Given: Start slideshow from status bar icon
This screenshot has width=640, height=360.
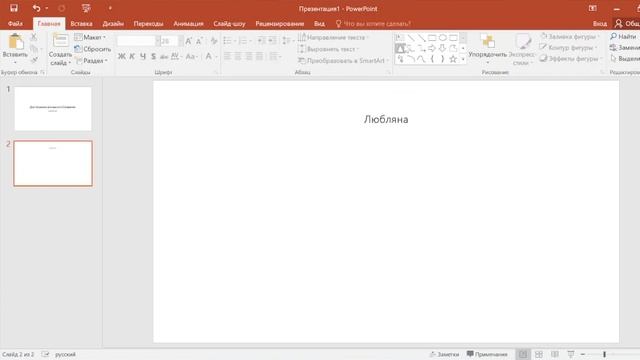Looking at the screenshot, I should pyautogui.click(x=571, y=354).
